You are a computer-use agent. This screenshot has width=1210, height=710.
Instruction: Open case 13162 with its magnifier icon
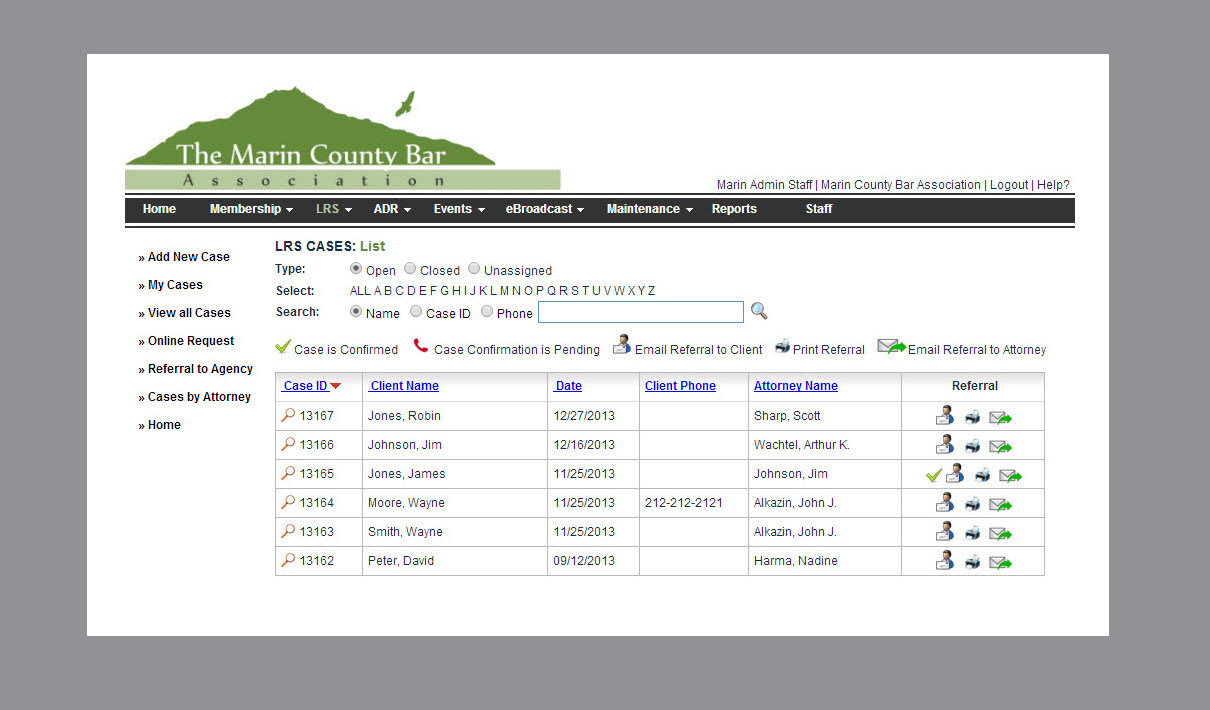pos(288,560)
